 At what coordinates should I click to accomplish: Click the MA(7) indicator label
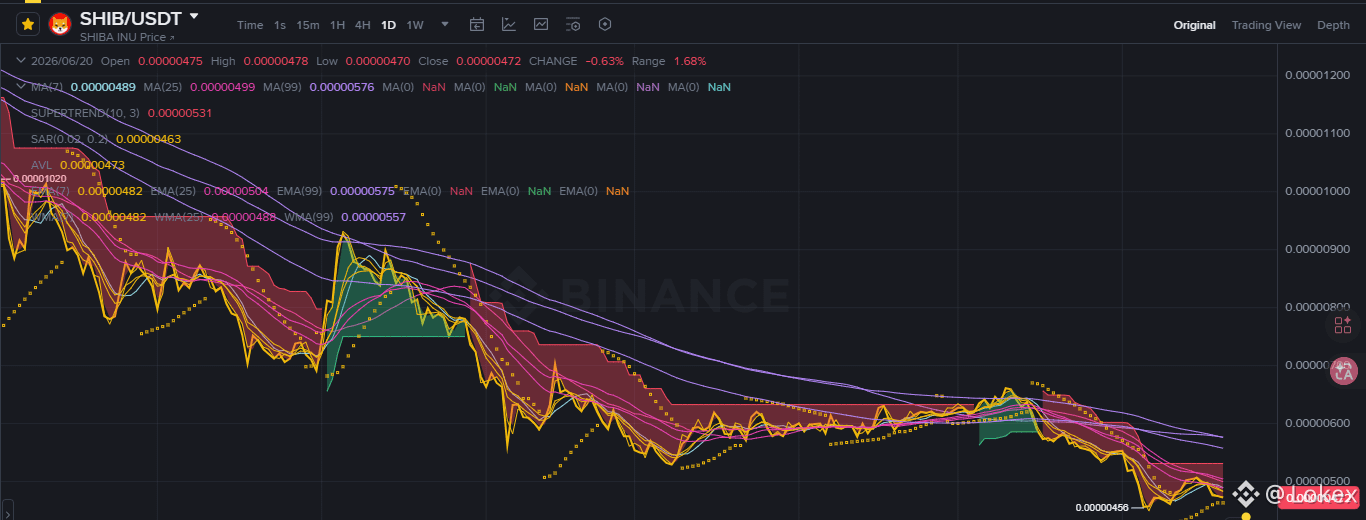click(x=47, y=87)
